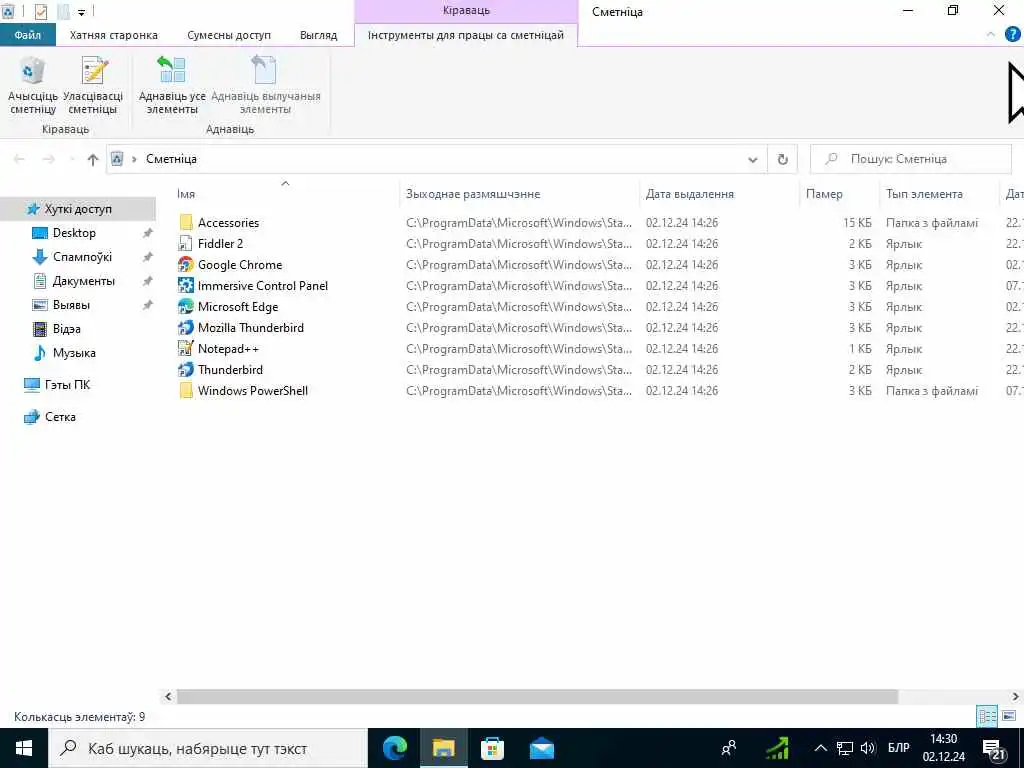Click the БЛР keyboard language indicator
Image resolution: width=1024 pixels, height=768 pixels.
(899, 748)
